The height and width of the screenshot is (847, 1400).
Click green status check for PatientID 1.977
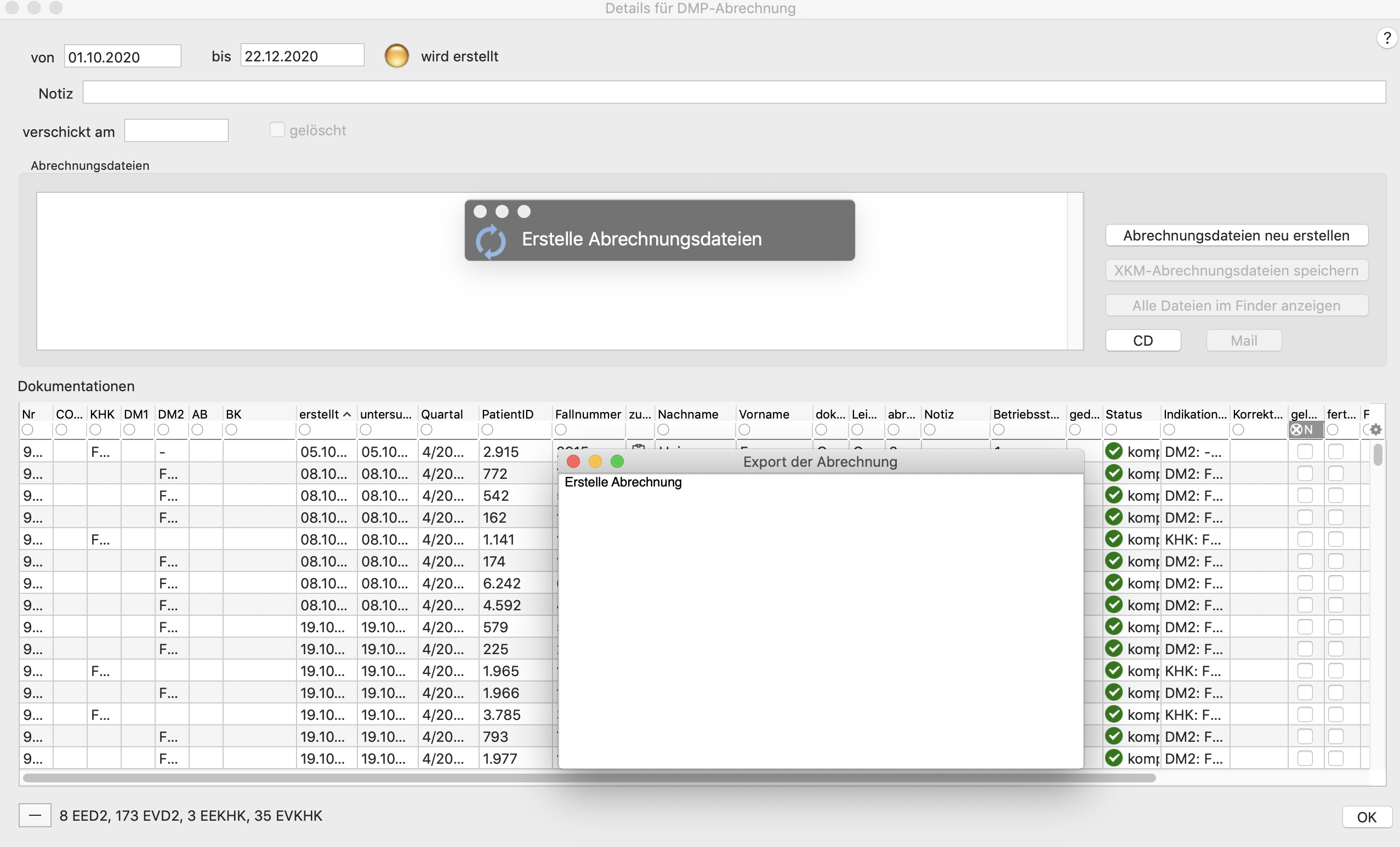[x=1114, y=758]
